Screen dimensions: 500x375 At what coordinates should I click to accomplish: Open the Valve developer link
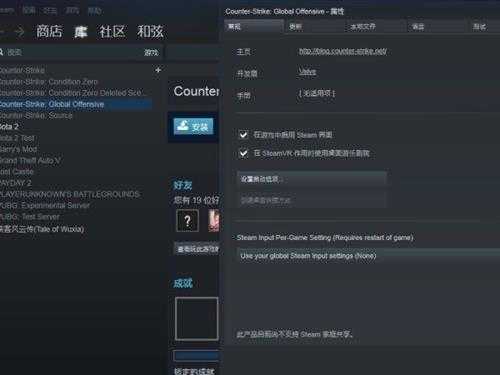[x=307, y=71]
